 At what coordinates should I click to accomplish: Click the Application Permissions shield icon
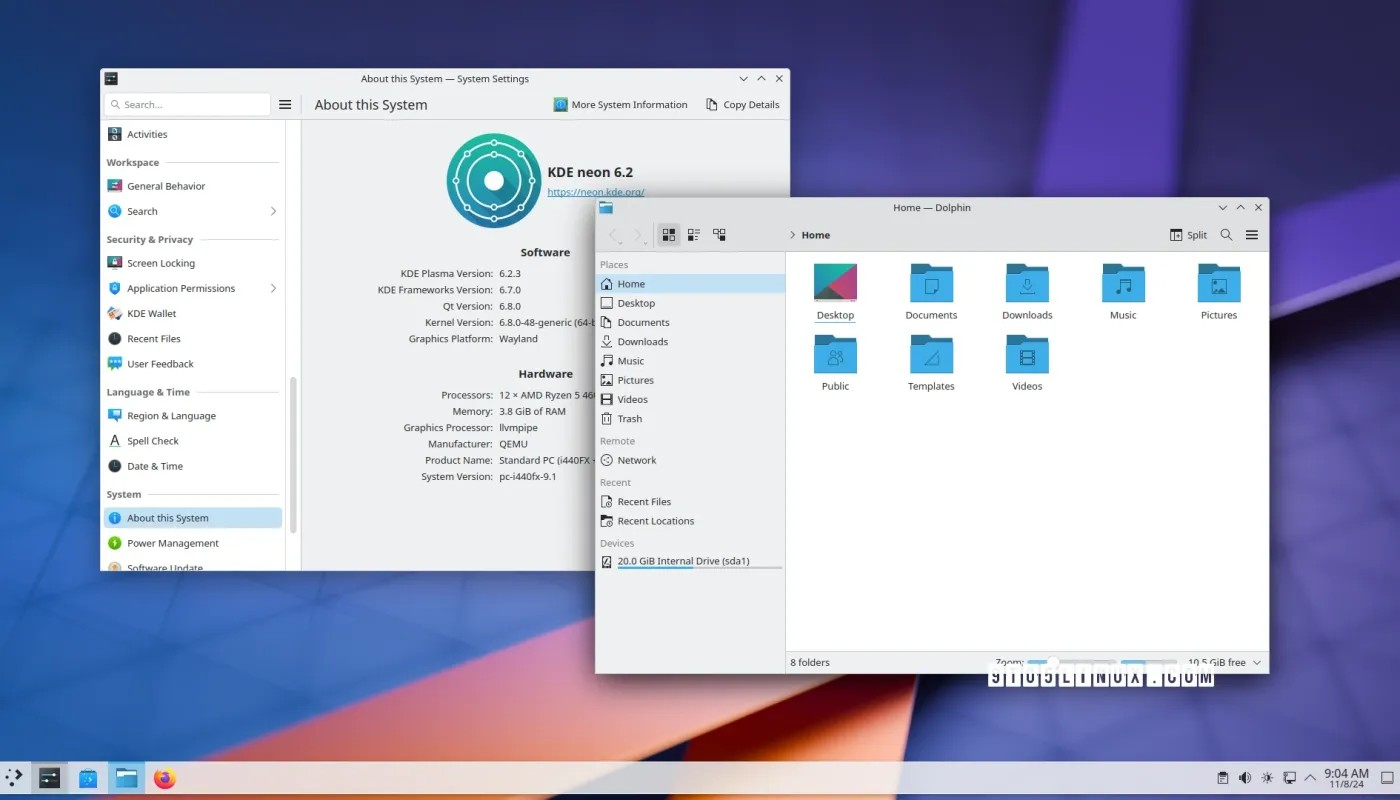tap(115, 288)
